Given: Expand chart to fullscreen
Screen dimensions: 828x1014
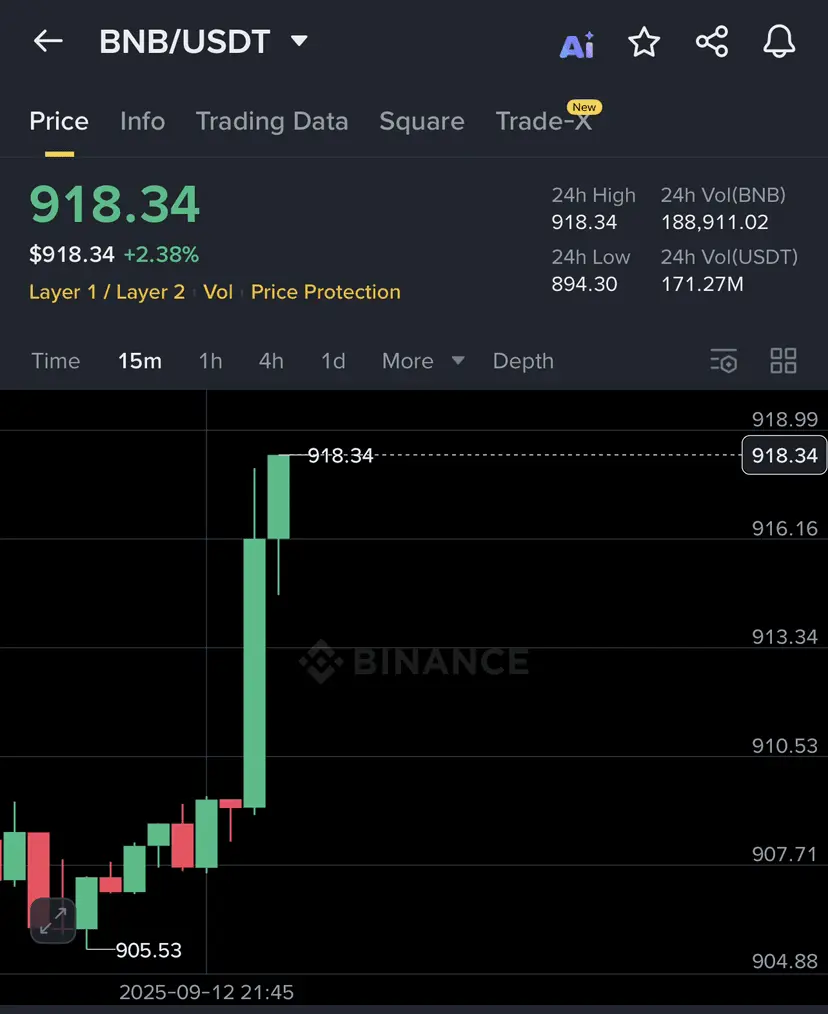Looking at the screenshot, I should [53, 920].
